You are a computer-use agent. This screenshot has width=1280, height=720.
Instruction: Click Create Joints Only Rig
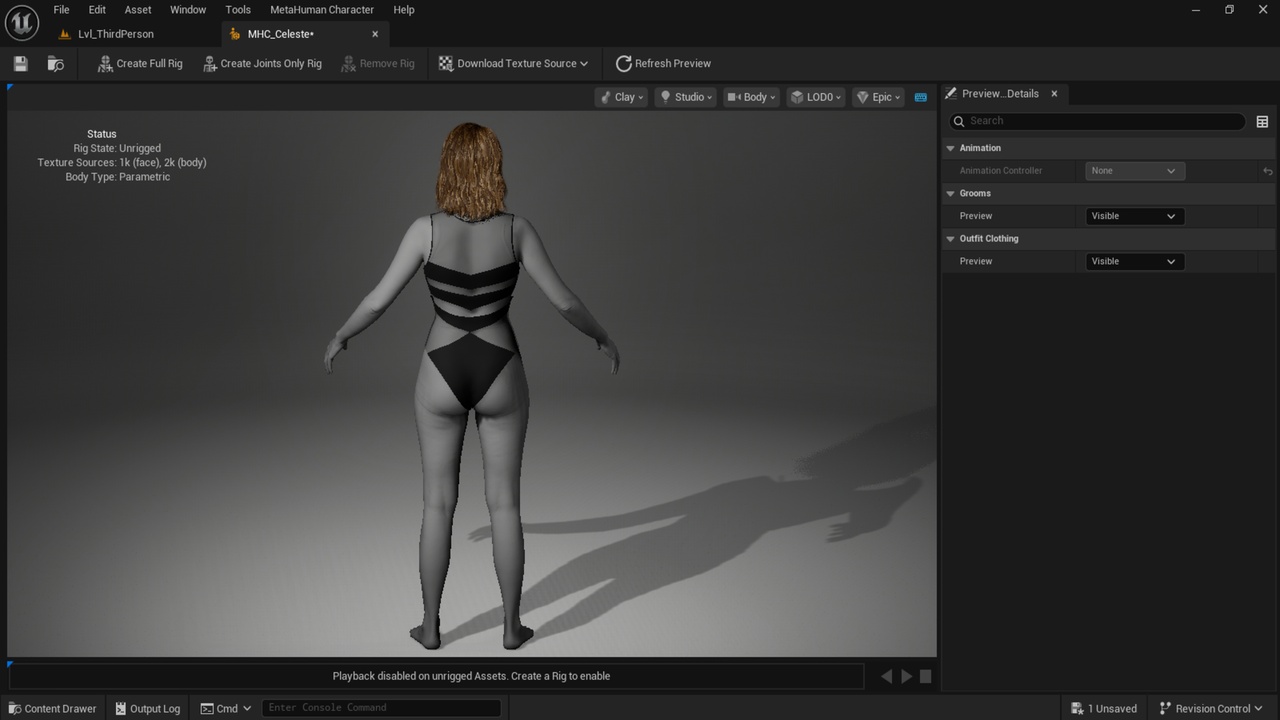click(262, 63)
